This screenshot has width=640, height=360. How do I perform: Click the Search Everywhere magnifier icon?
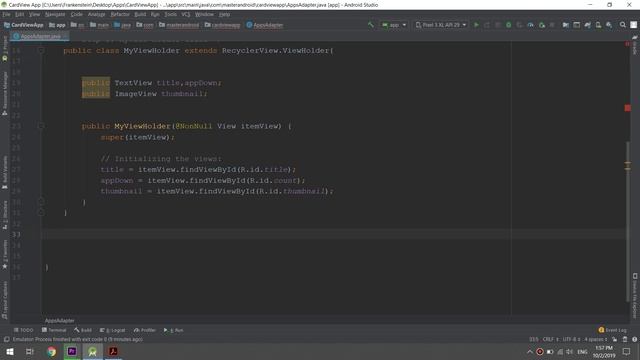click(x=622, y=25)
